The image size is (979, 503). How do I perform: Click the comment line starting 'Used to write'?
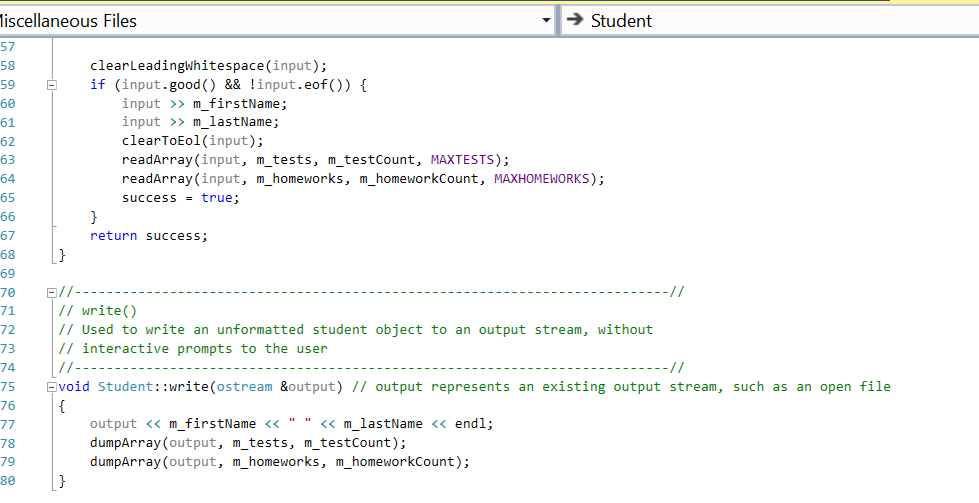[x=356, y=330]
